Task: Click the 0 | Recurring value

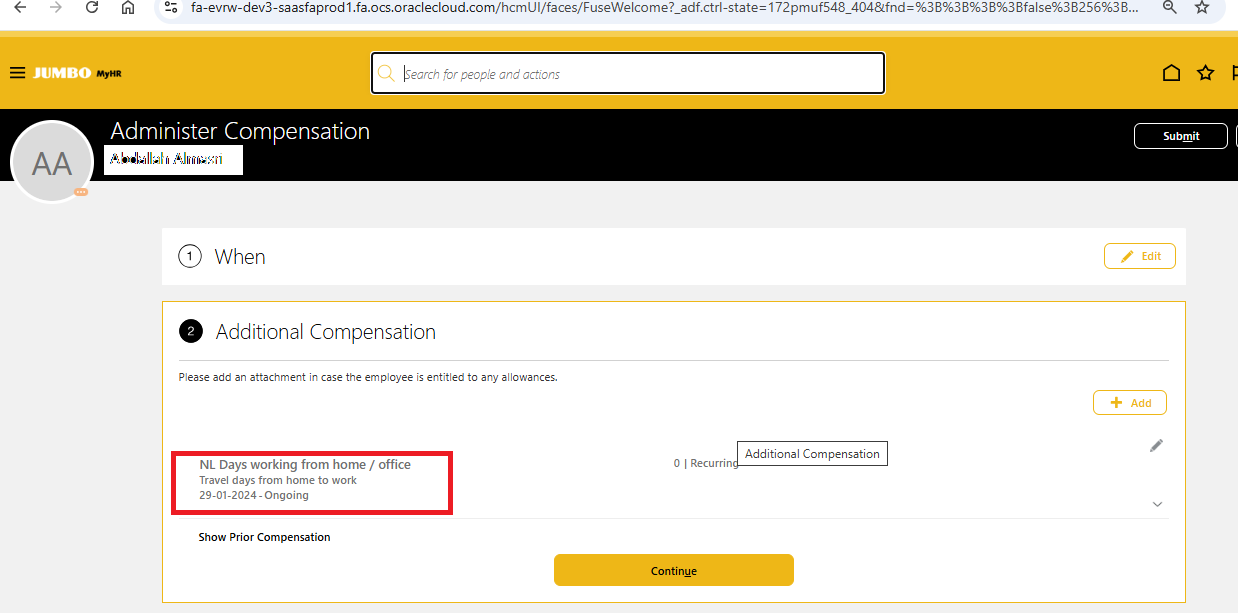Action: click(x=706, y=463)
